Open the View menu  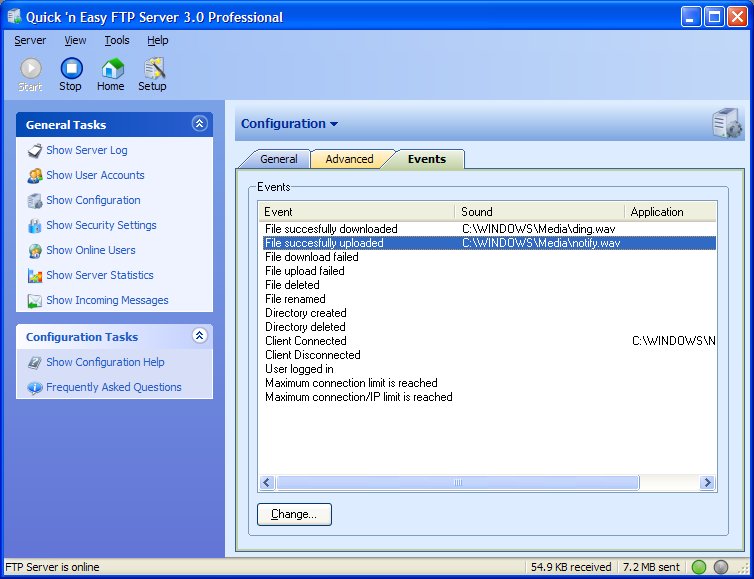tap(75, 40)
